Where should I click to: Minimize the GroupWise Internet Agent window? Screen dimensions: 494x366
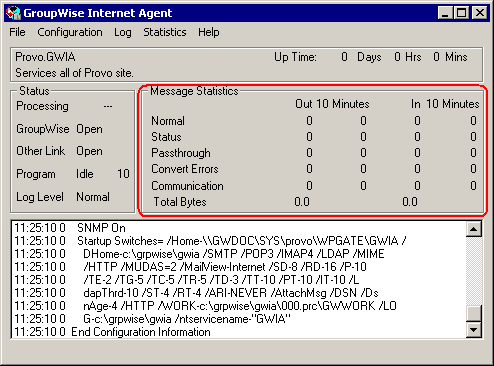[445, 13]
